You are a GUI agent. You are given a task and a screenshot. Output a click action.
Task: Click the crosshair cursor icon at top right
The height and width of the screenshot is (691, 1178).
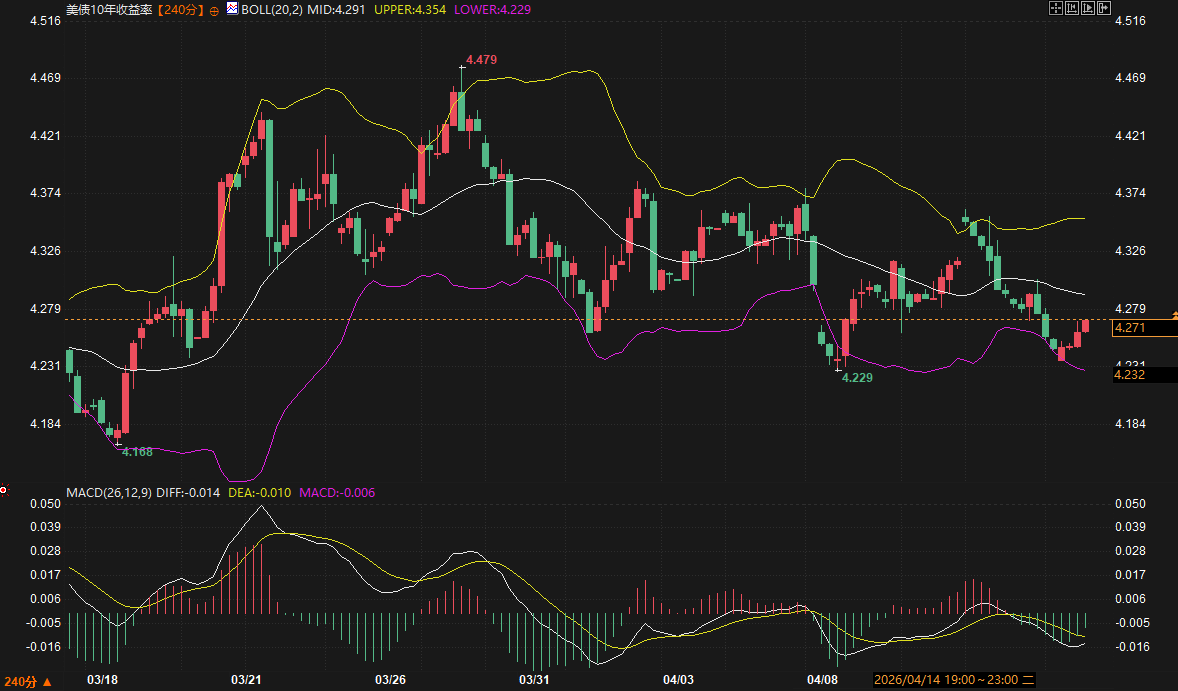click(1055, 8)
